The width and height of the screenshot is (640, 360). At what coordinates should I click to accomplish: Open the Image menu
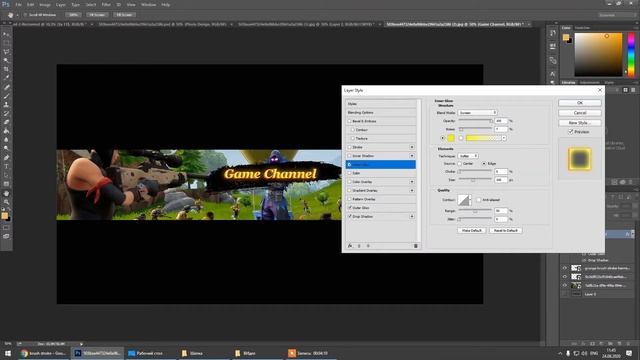45,4
